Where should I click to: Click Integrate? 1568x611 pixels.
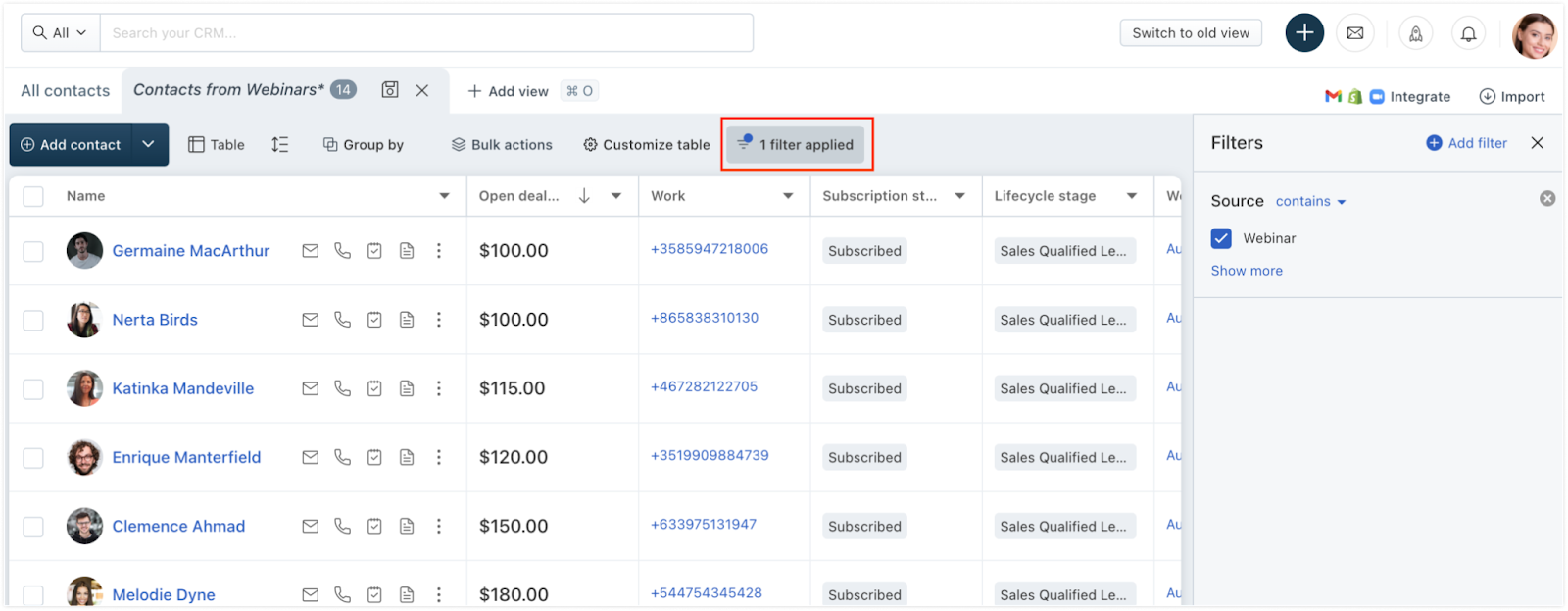[1420, 96]
